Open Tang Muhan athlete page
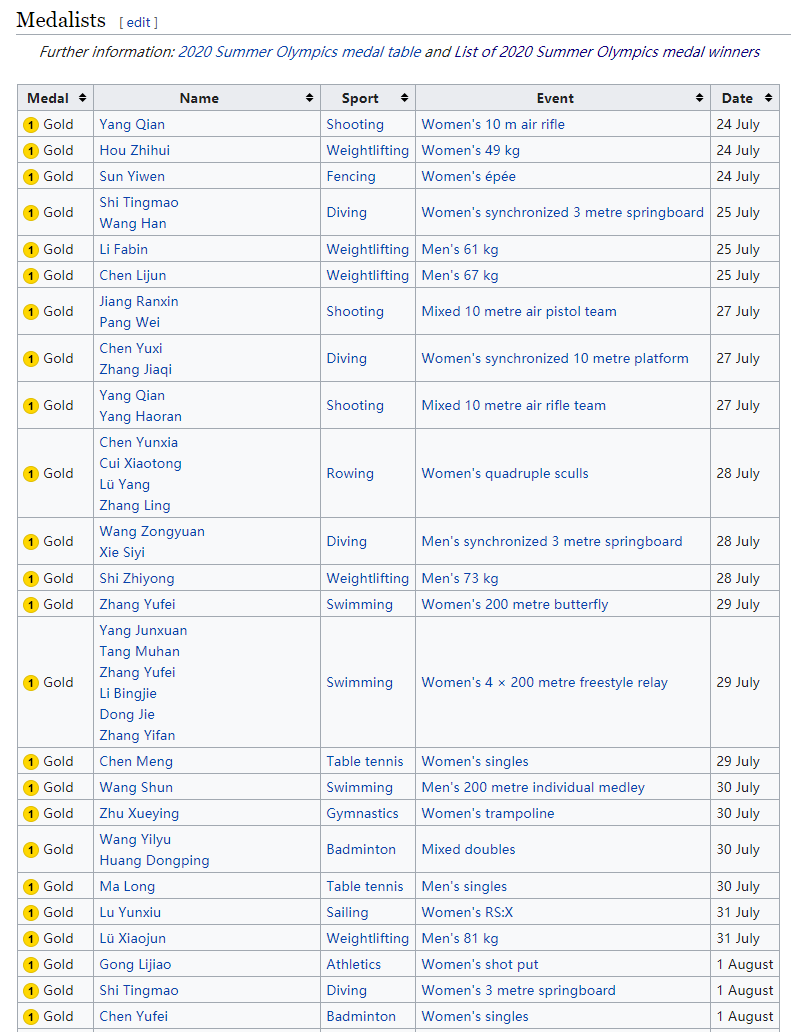The height and width of the screenshot is (1032, 791). pyautogui.click(x=140, y=652)
